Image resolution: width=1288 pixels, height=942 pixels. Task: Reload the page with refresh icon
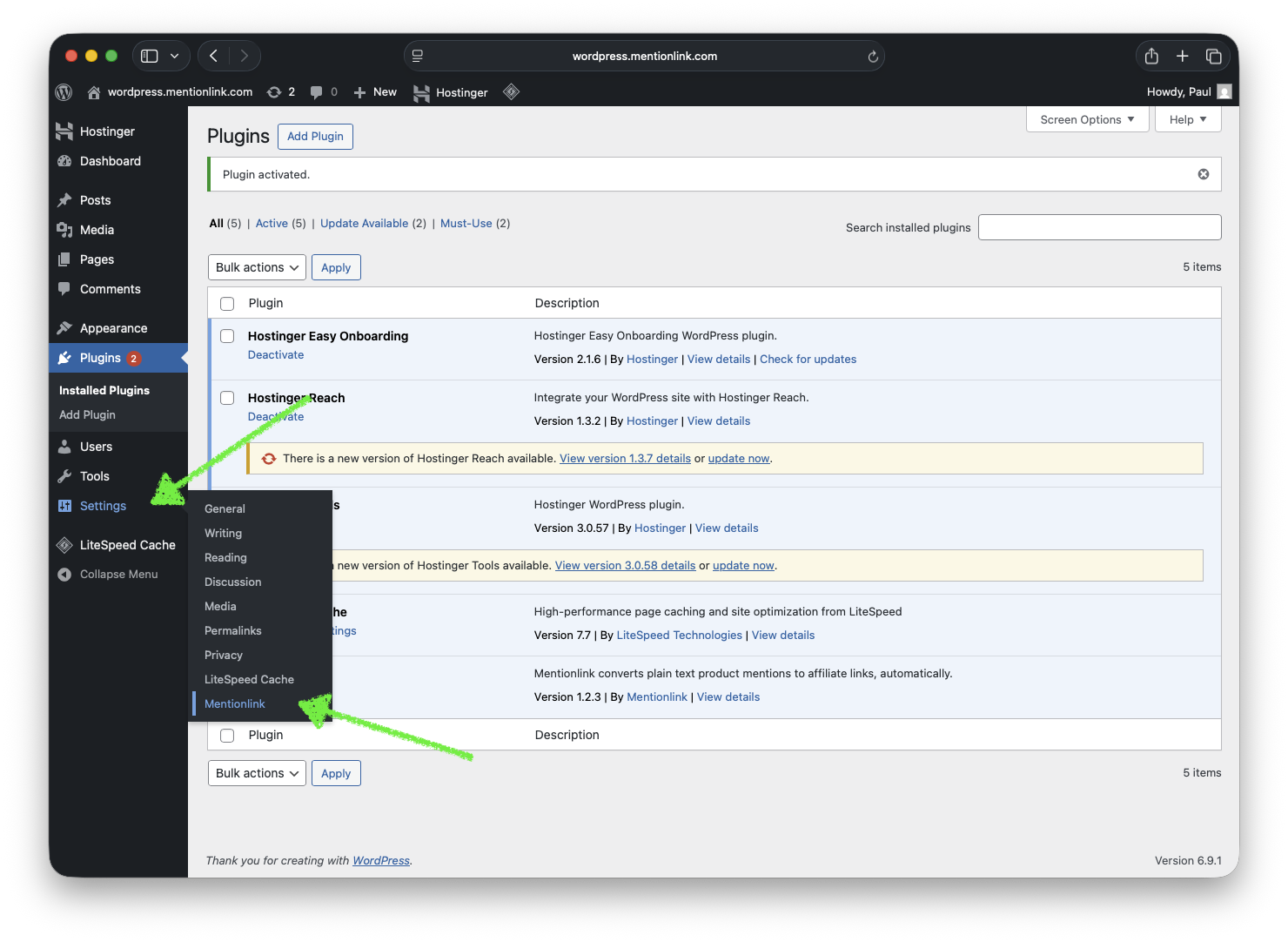click(873, 57)
